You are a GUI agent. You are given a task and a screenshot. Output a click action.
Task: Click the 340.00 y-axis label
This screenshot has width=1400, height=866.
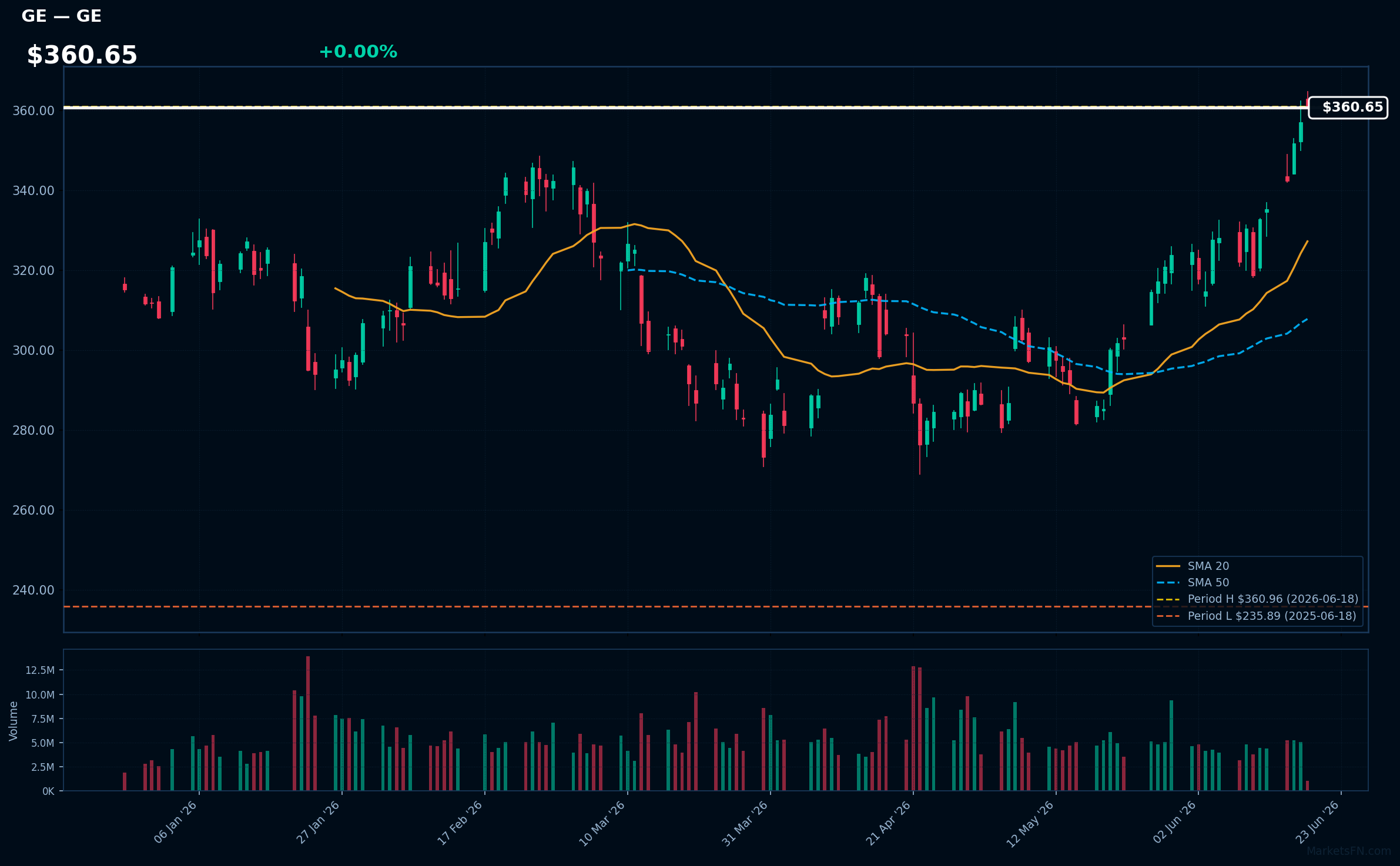click(x=34, y=191)
